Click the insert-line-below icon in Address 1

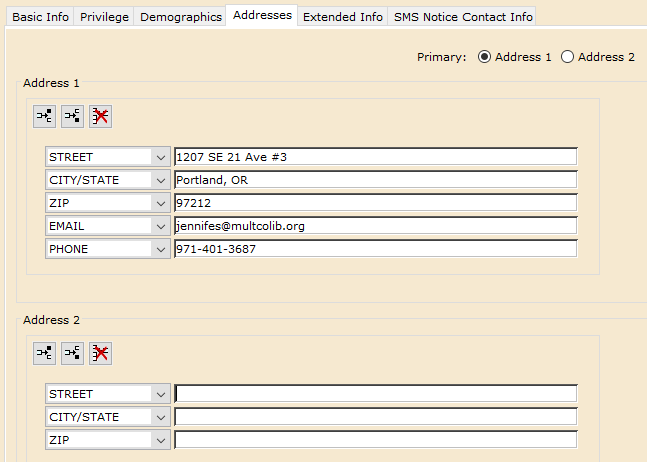point(72,117)
